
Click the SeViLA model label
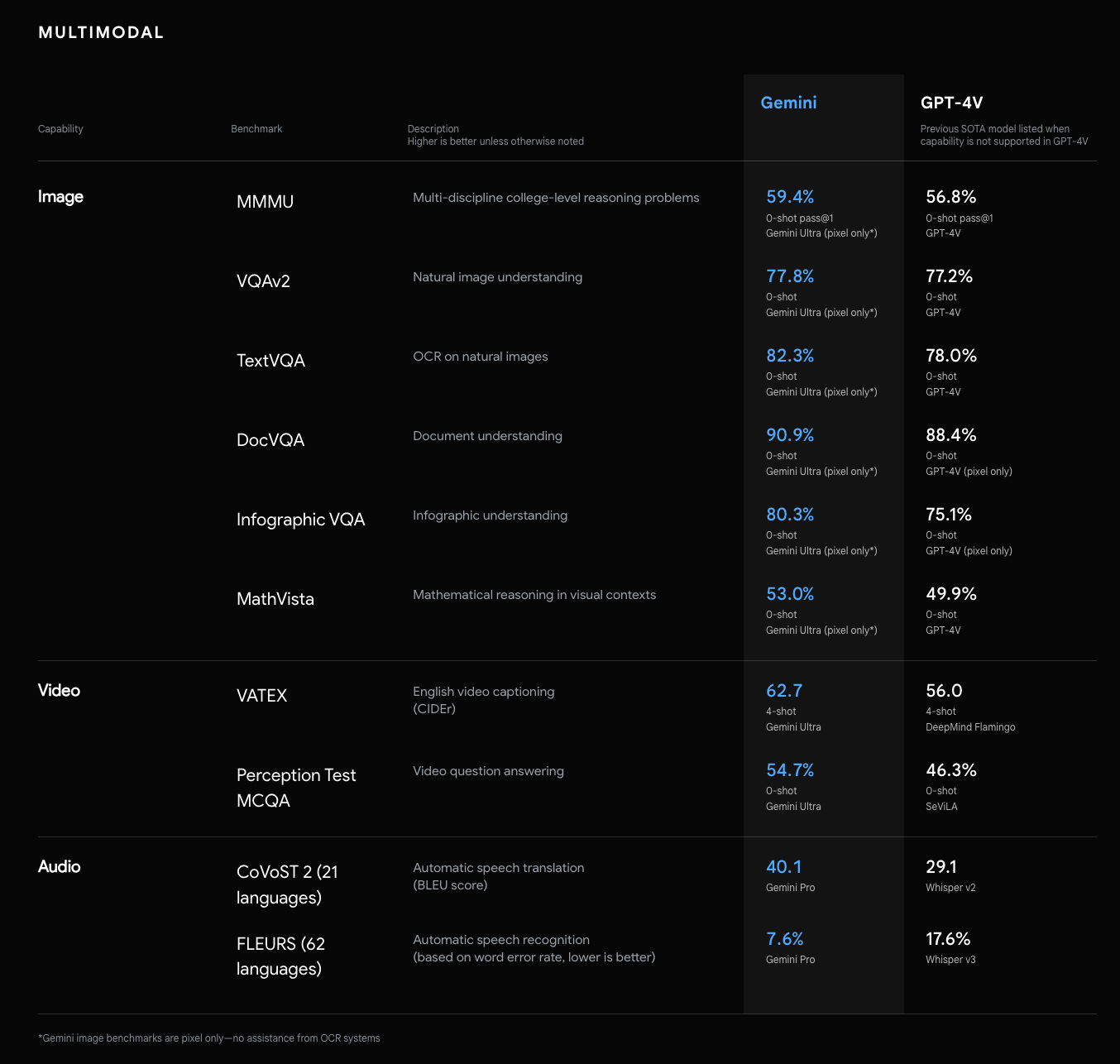click(x=941, y=807)
